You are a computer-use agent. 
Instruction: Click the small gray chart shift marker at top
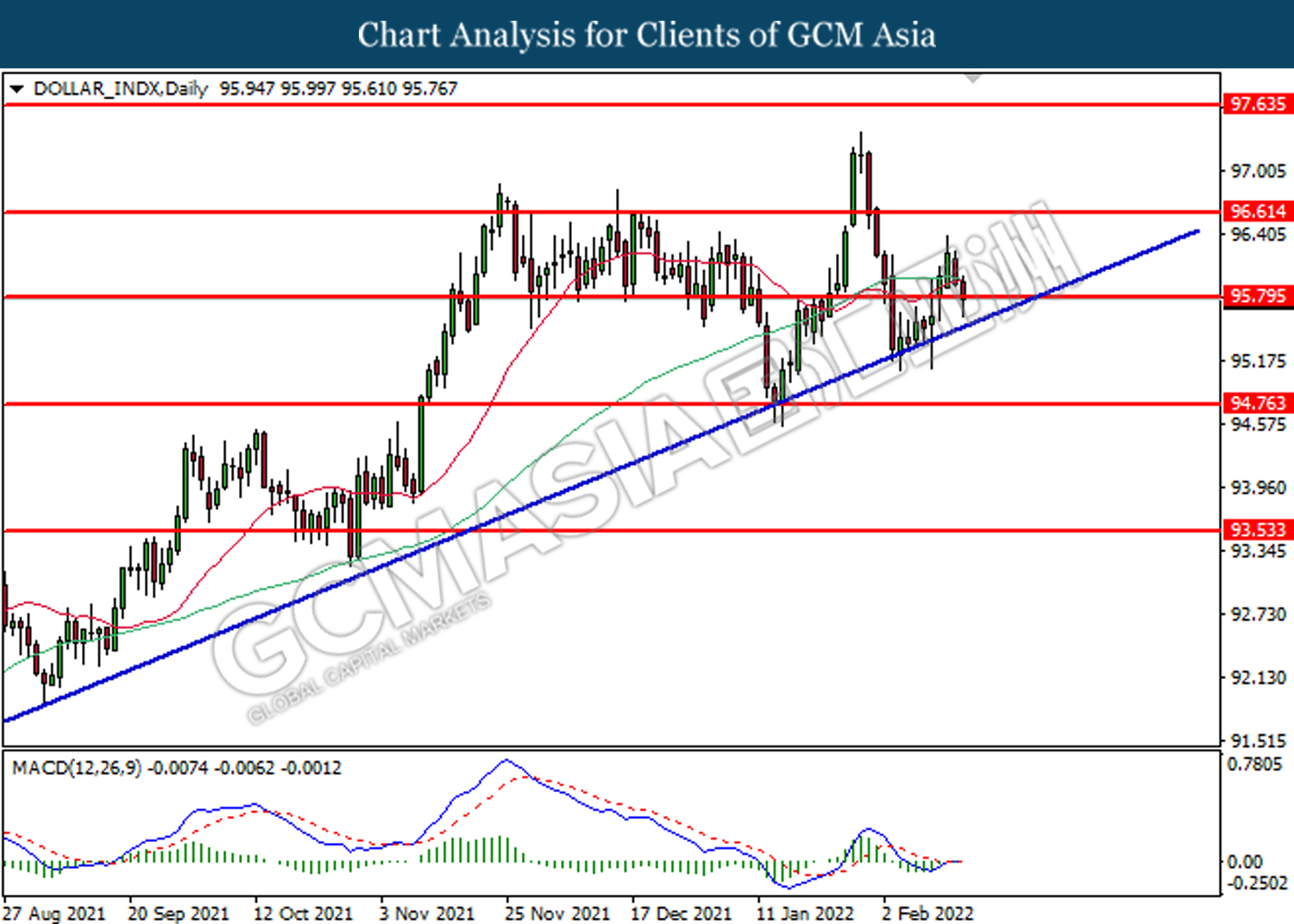coord(974,79)
